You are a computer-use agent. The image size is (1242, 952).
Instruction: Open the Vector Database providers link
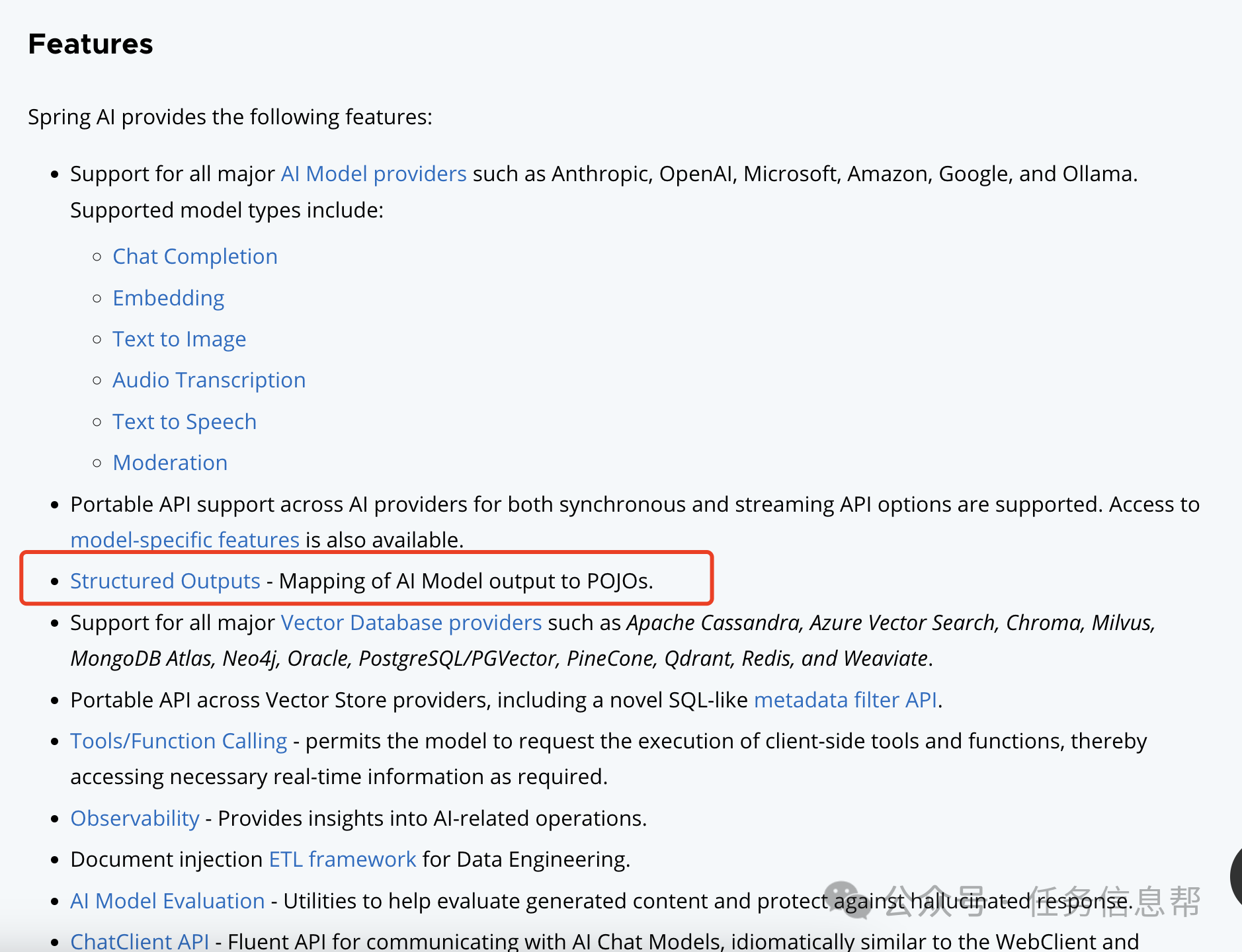[x=411, y=623]
